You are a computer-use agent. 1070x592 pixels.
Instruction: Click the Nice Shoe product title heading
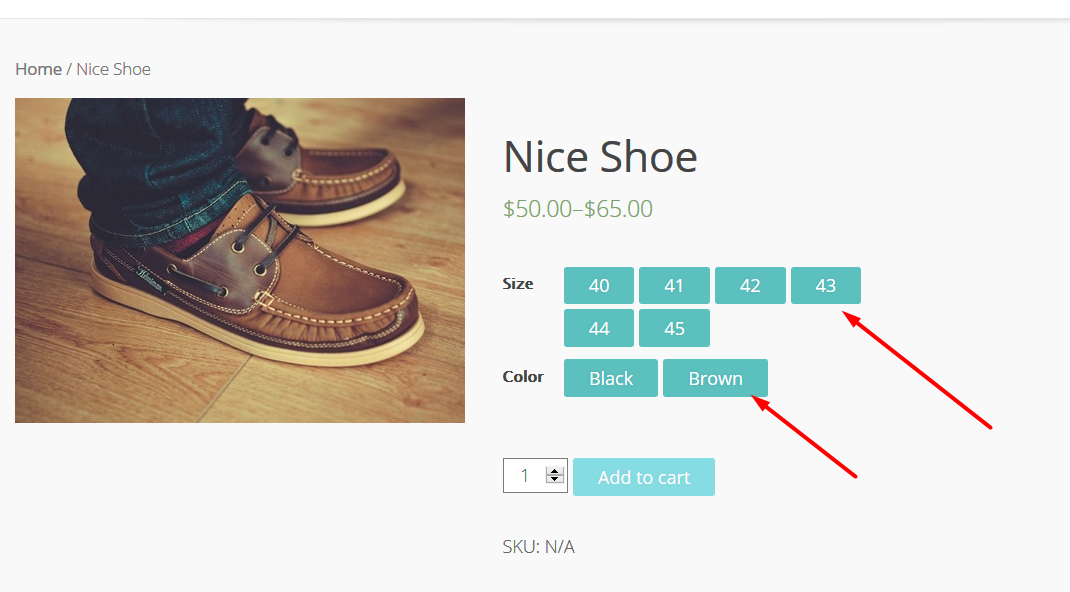(600, 157)
